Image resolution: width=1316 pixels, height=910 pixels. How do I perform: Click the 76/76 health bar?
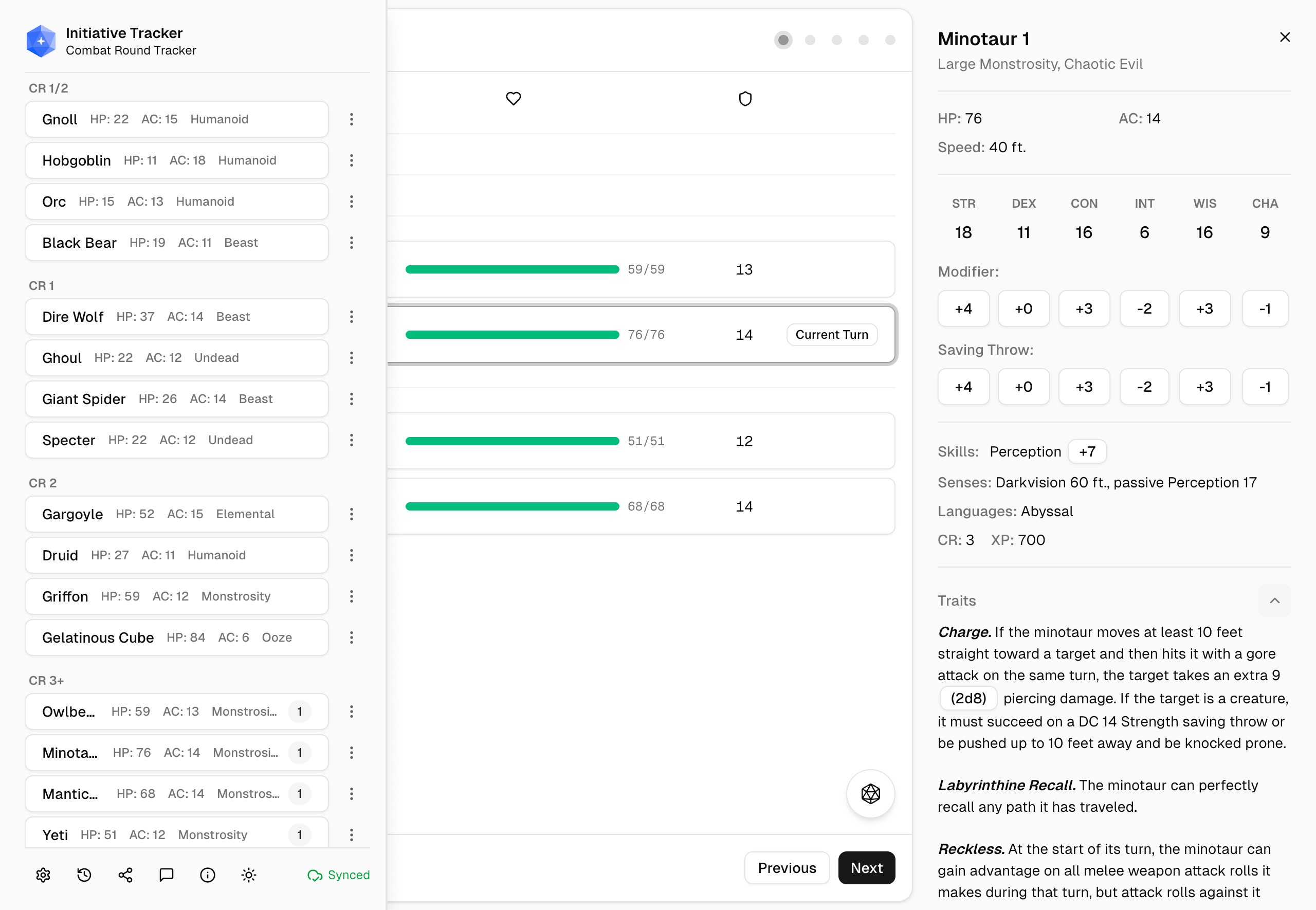(x=512, y=335)
